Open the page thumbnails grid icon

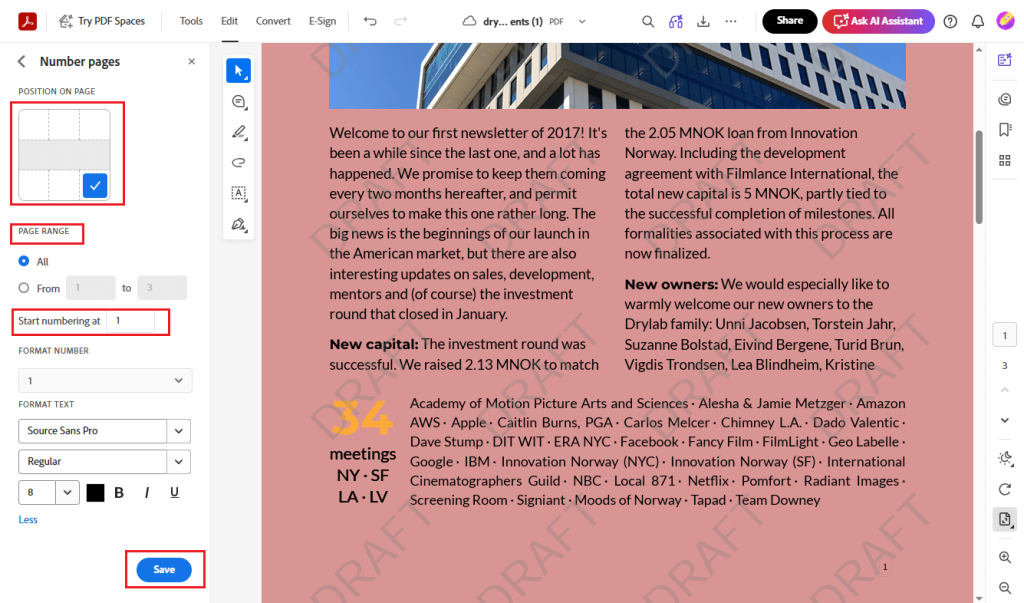(1004, 160)
